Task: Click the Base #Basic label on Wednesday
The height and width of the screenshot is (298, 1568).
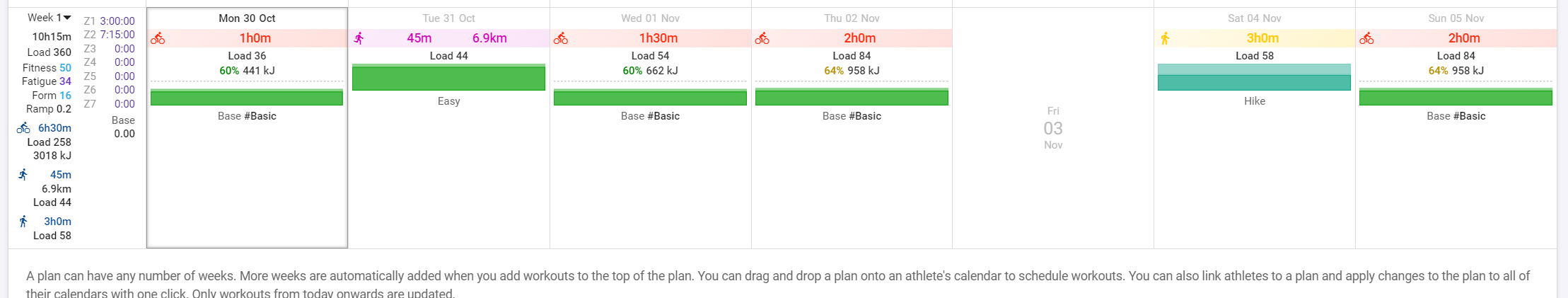Action: coord(650,116)
